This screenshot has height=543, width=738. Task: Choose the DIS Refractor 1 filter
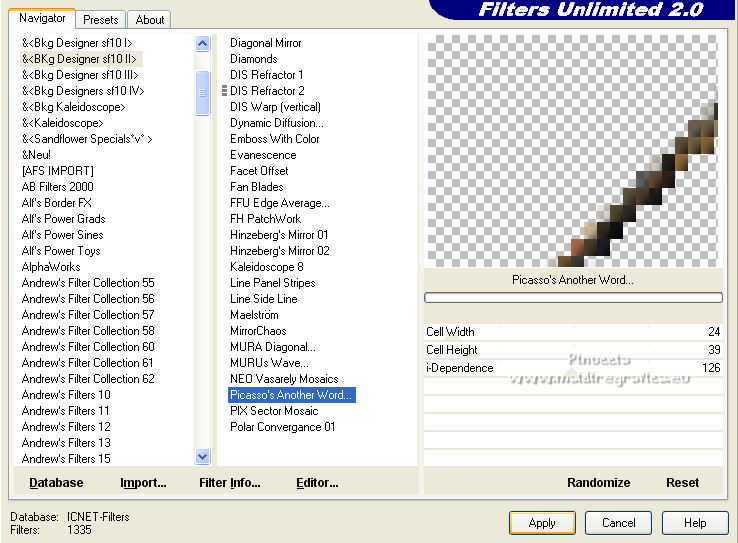[266, 75]
